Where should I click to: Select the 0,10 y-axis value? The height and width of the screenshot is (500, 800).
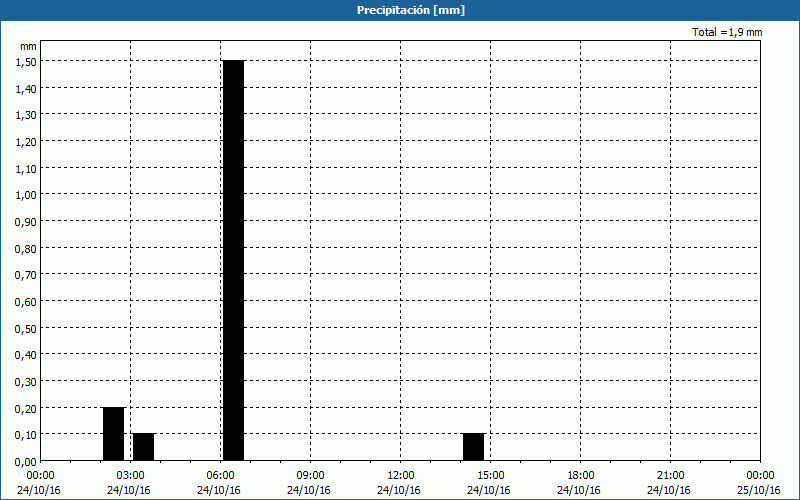(x=26, y=435)
